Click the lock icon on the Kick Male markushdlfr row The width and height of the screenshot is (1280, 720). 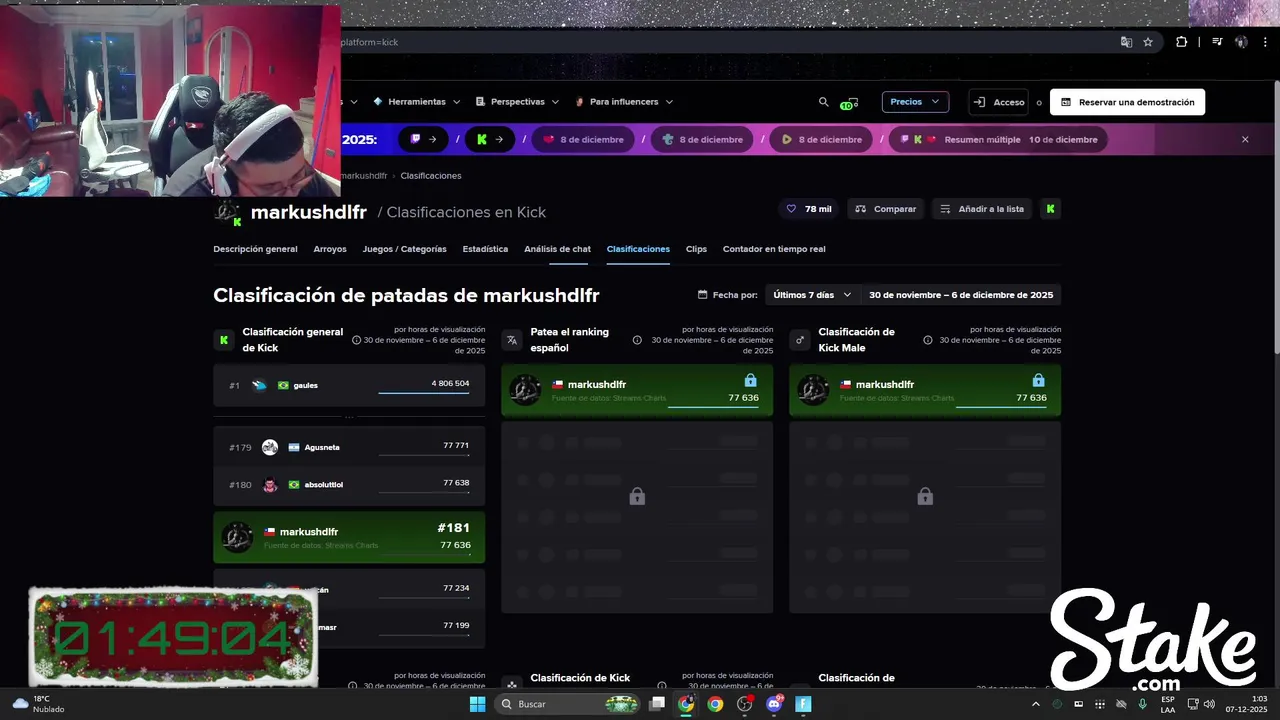[x=1038, y=380]
